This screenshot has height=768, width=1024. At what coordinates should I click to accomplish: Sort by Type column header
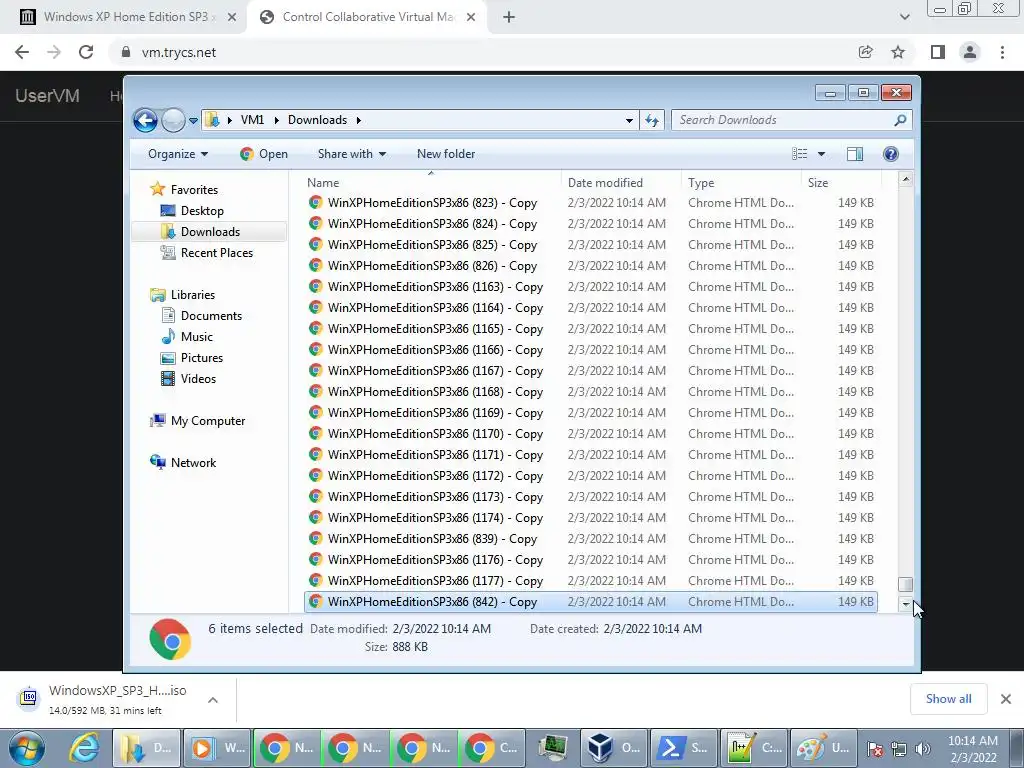(741, 183)
